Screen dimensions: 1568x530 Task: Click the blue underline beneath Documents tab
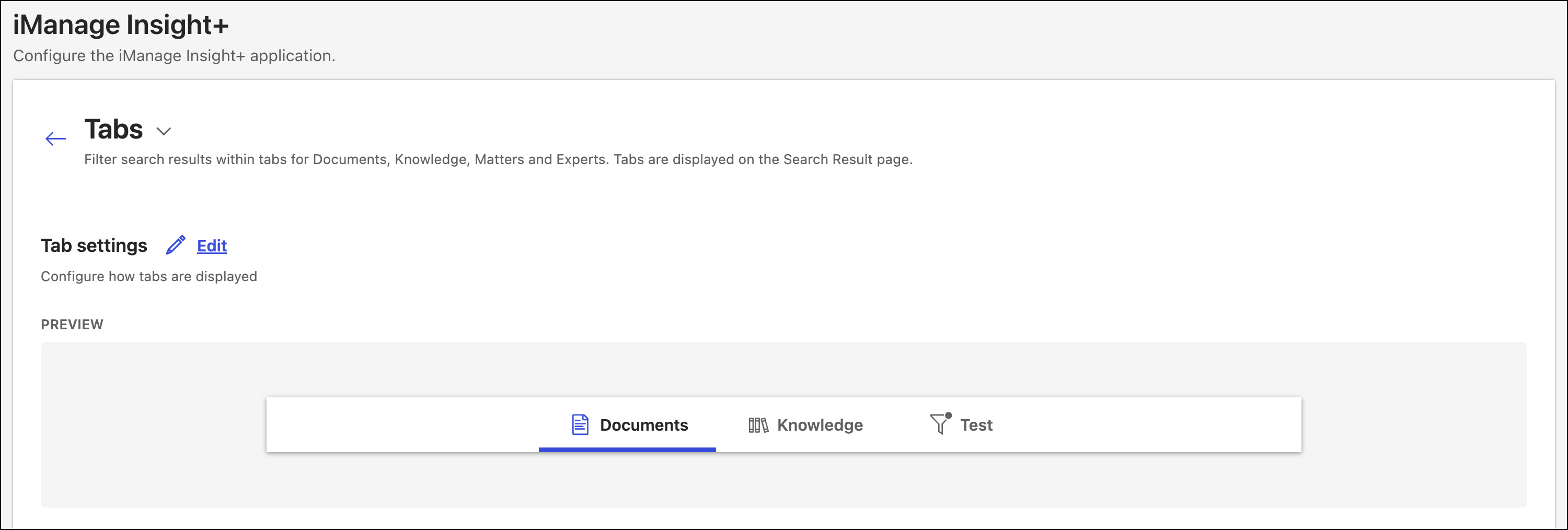point(626,450)
